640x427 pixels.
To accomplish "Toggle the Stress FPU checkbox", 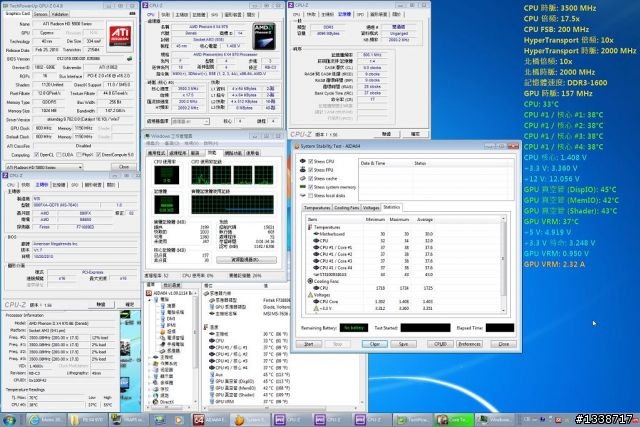I will tap(311, 170).
